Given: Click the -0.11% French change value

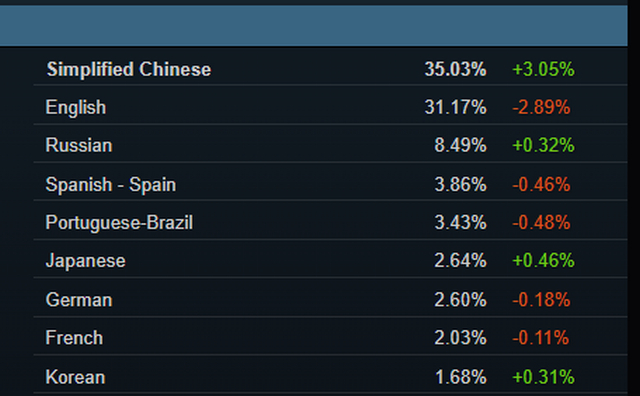Looking at the screenshot, I should coord(540,338).
